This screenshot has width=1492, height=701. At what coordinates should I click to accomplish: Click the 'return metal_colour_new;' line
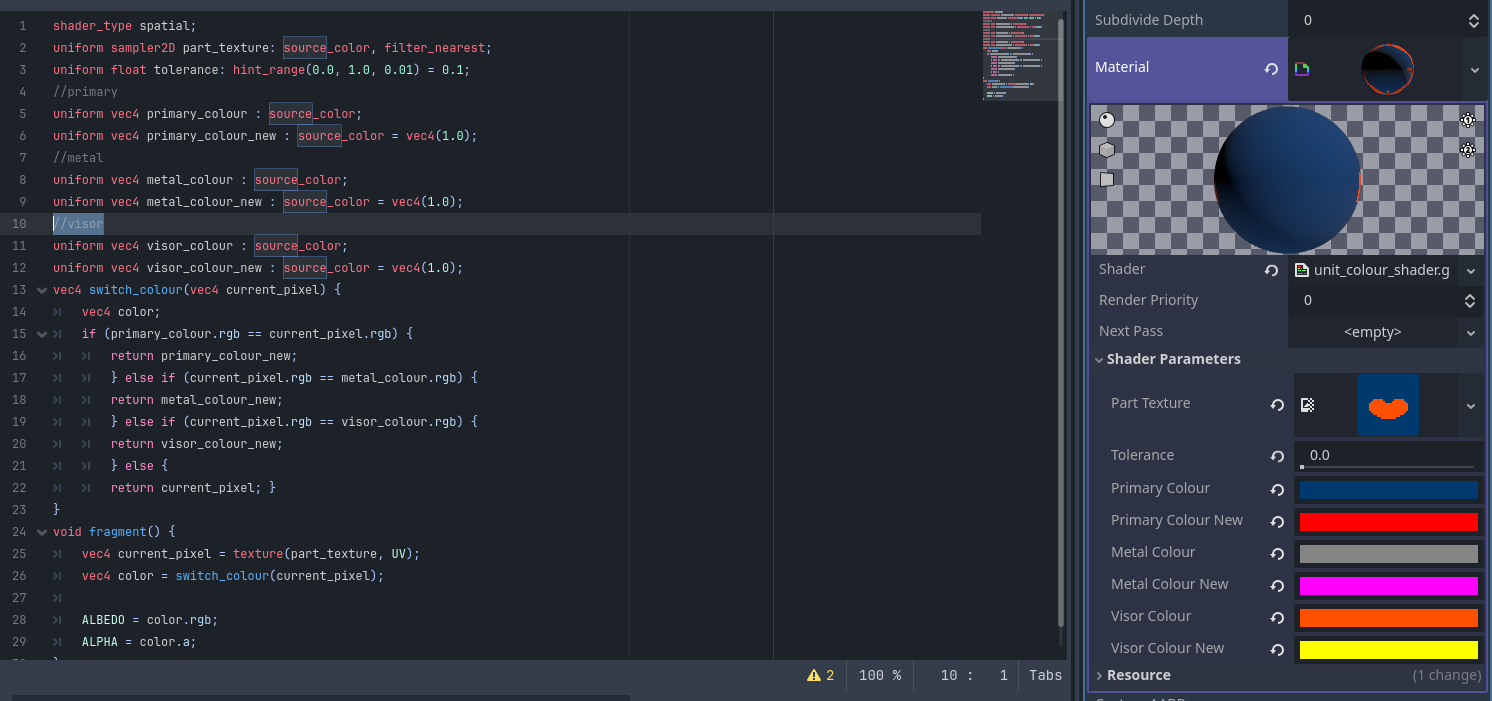pyautogui.click(x=197, y=400)
